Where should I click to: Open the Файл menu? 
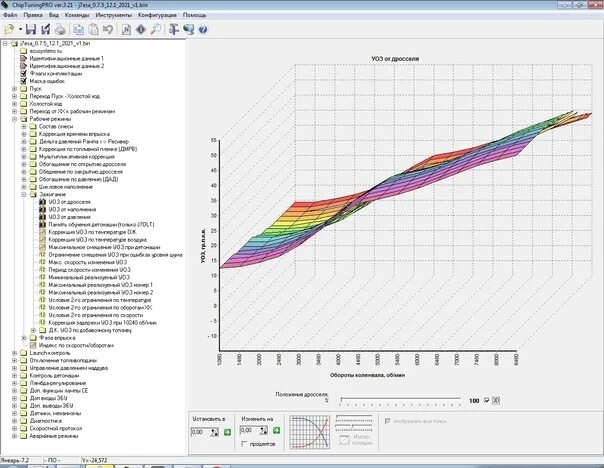[x=10, y=15]
